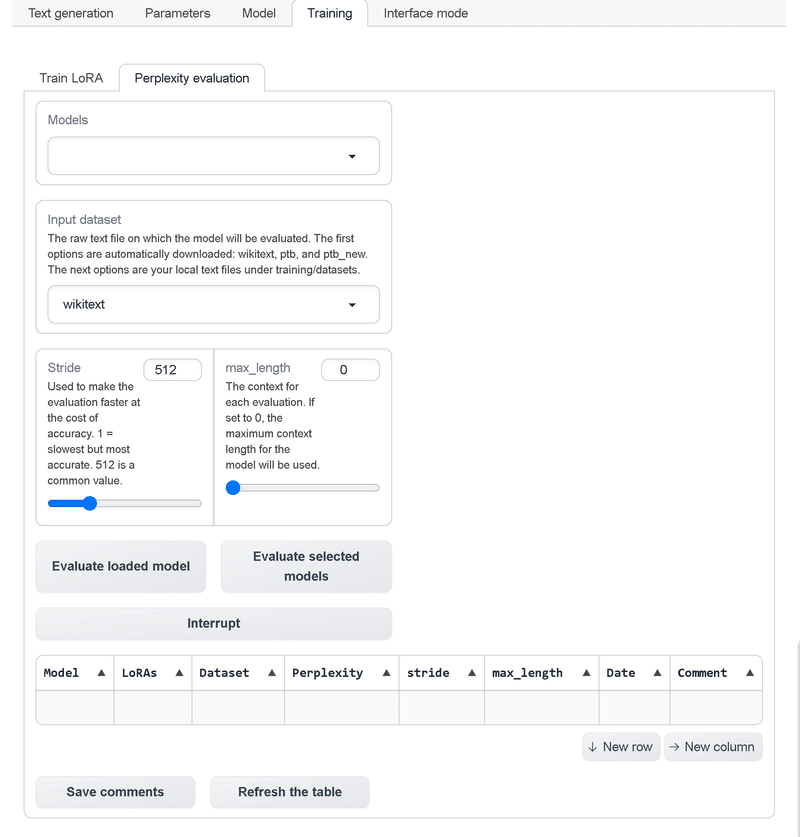This screenshot has height=837, width=800.
Task: Focus the Stride number input field
Action: point(172,370)
